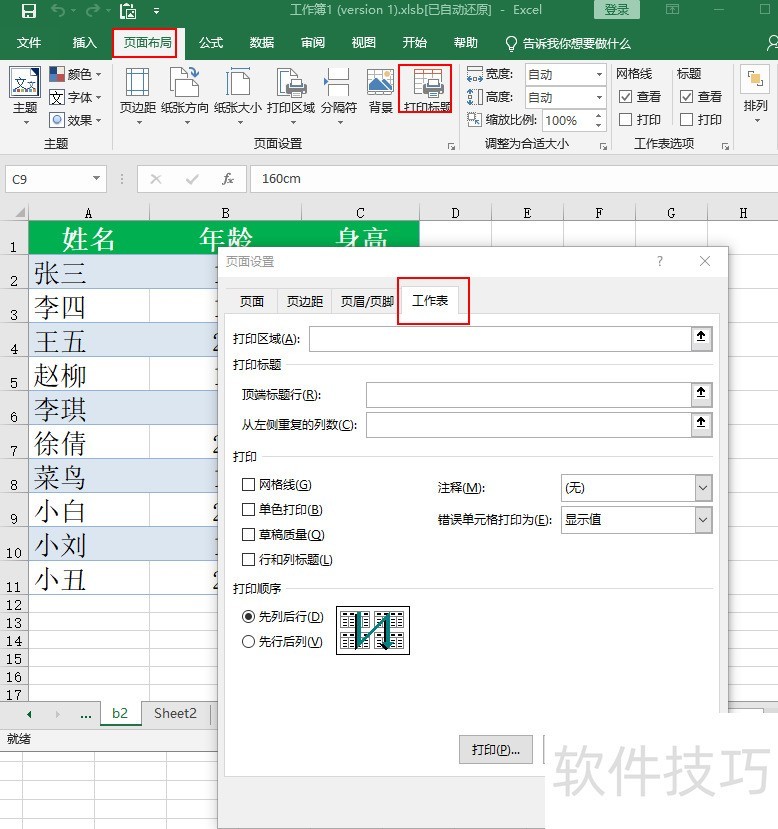This screenshot has width=778, height=829.
Task: Switch to the Header/Footer (页眉/页脚) tab
Action: point(367,301)
